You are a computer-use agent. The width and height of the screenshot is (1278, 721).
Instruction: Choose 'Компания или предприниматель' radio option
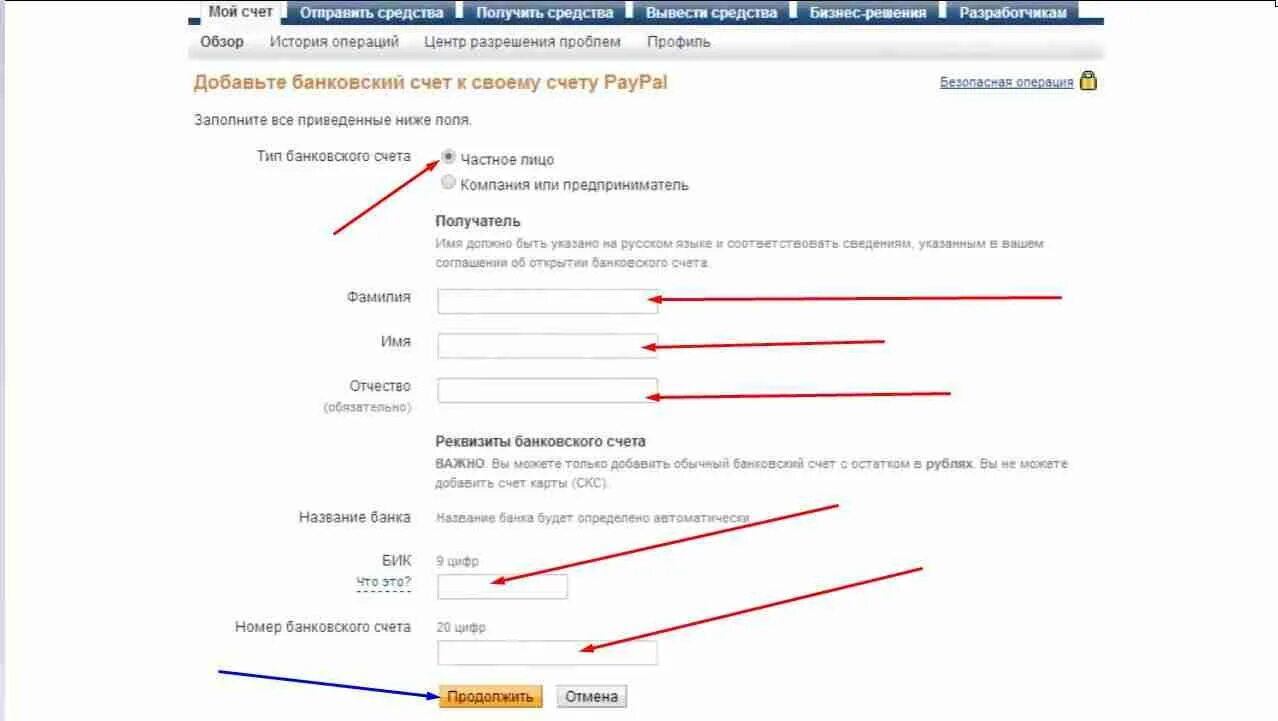[x=449, y=183]
